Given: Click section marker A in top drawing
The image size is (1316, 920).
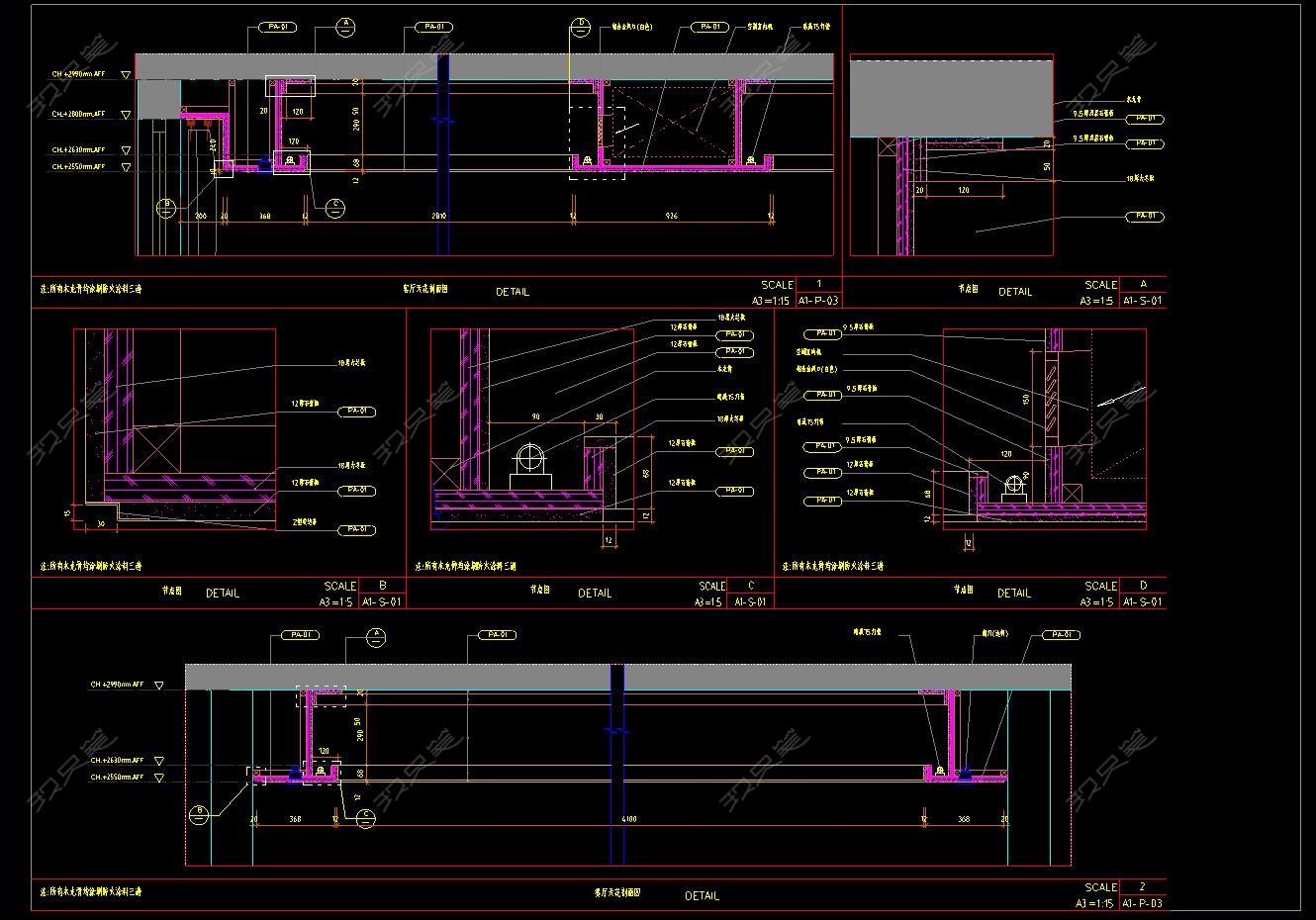Looking at the screenshot, I should [345, 25].
